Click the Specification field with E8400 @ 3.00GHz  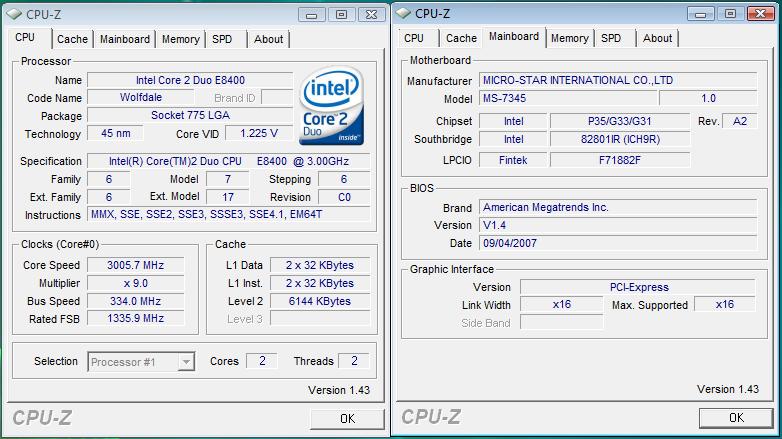click(229, 161)
